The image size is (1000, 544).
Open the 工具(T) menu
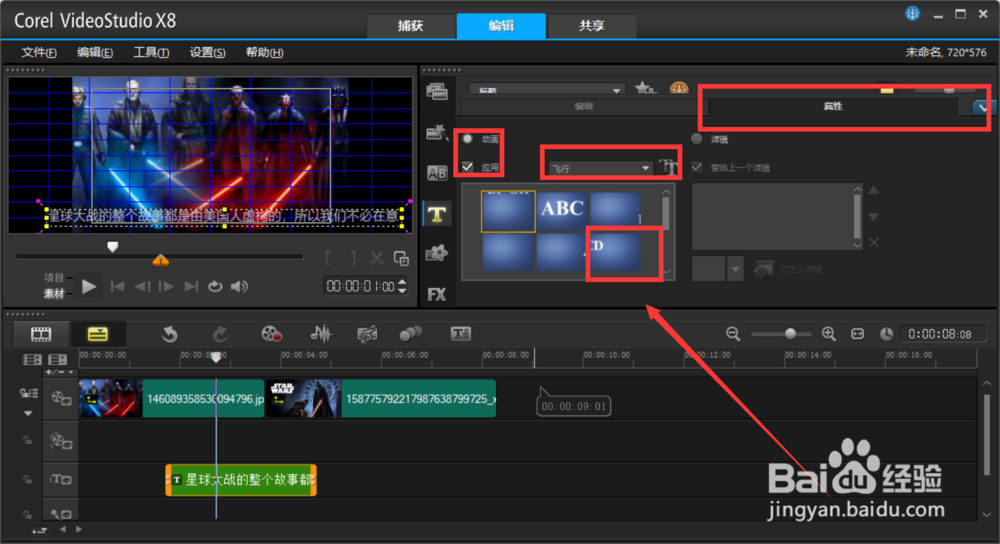(151, 52)
